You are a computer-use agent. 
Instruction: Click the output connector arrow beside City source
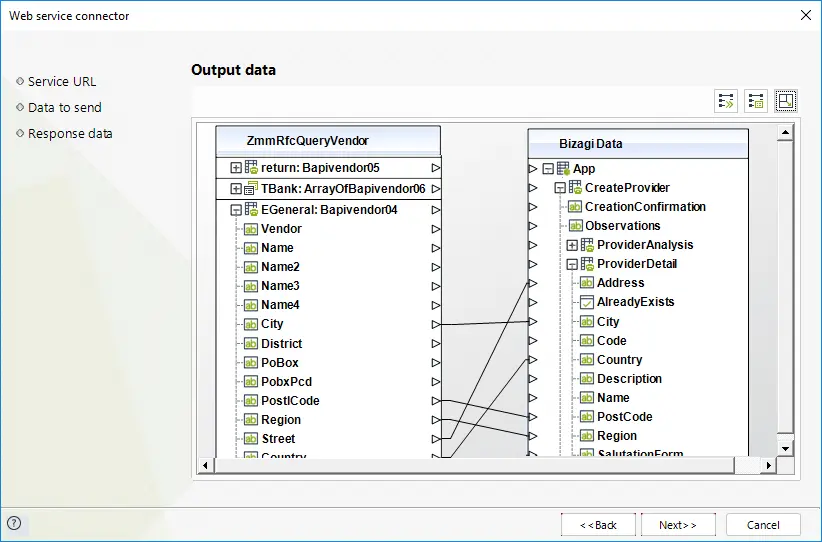(x=436, y=324)
